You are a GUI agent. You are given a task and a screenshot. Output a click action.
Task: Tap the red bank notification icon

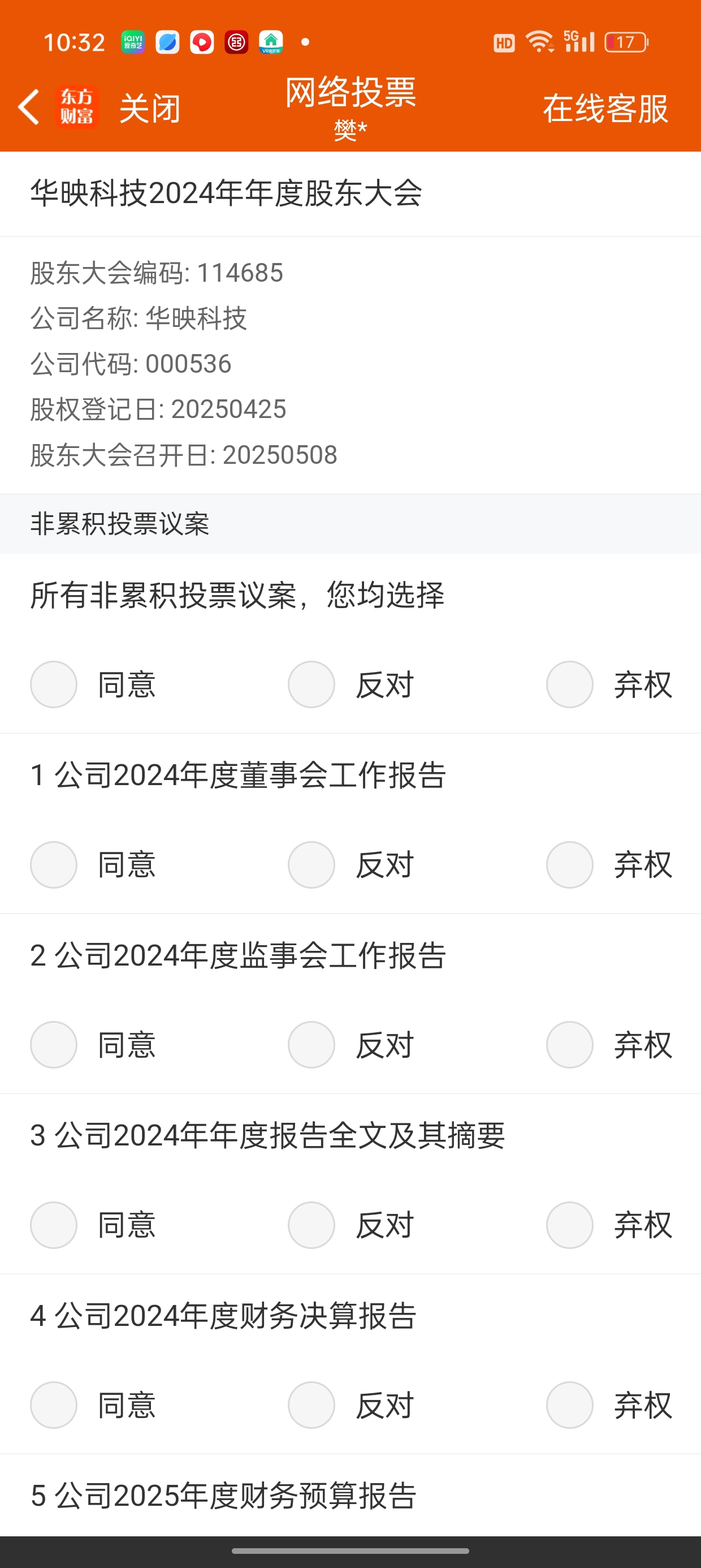[236, 42]
